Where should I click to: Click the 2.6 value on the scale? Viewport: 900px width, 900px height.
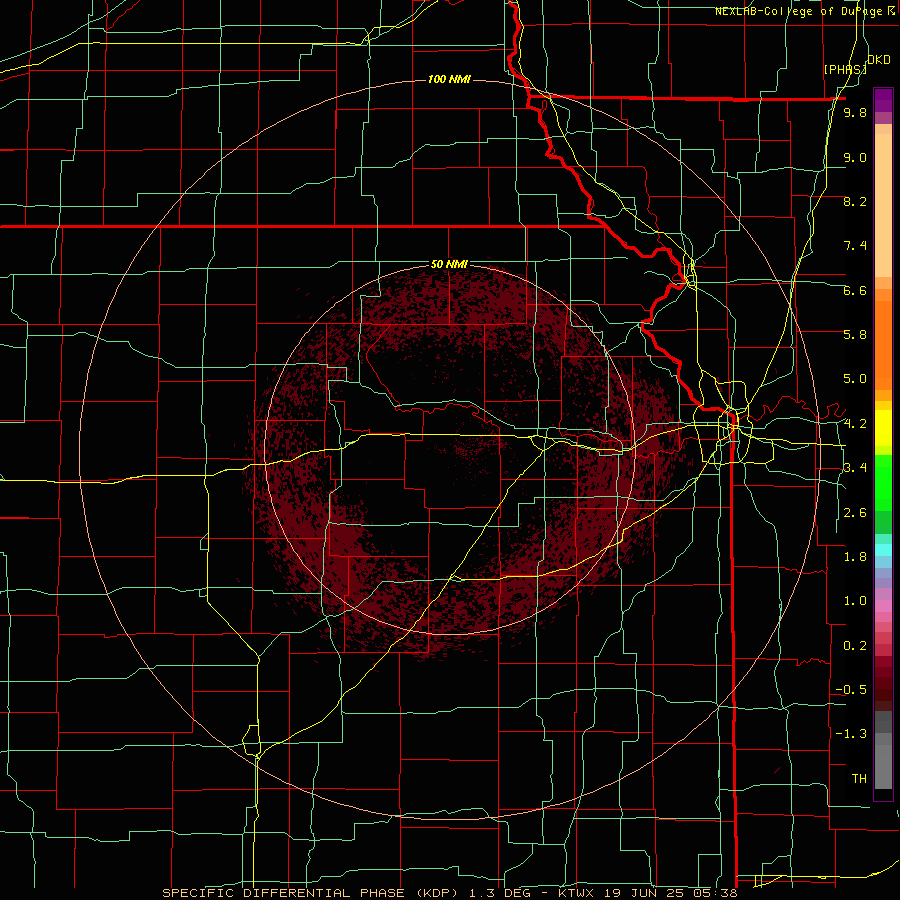point(855,513)
